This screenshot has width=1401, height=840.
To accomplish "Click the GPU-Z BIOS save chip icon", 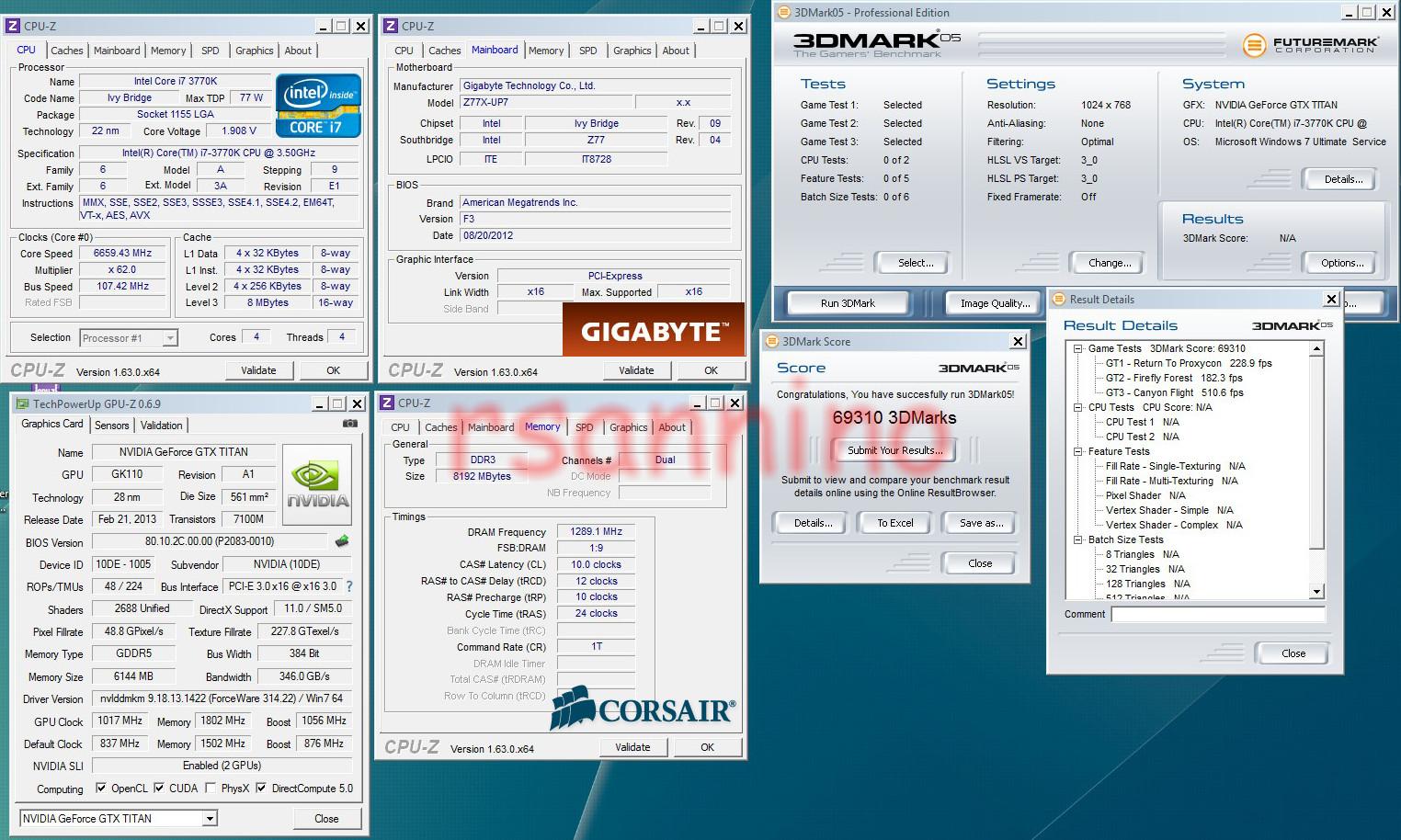I will [x=342, y=541].
